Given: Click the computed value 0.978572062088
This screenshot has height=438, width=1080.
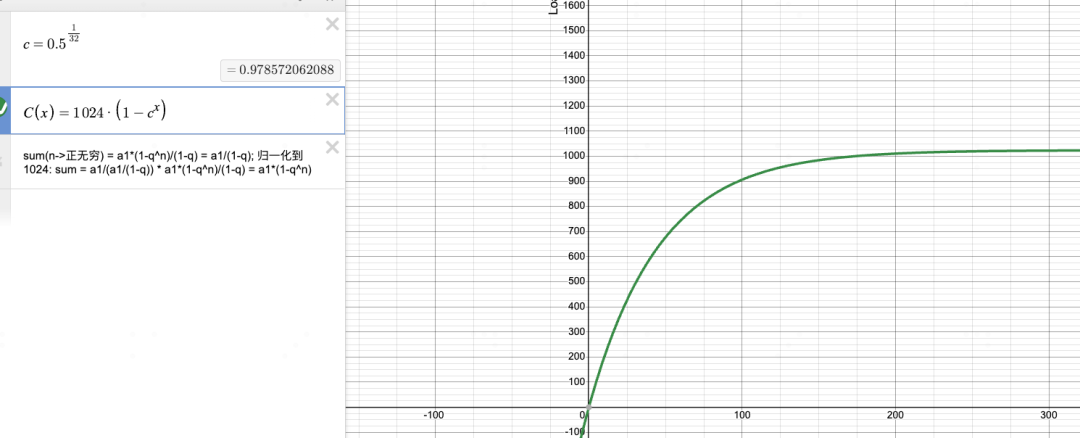Looking at the screenshot, I should (x=281, y=71).
